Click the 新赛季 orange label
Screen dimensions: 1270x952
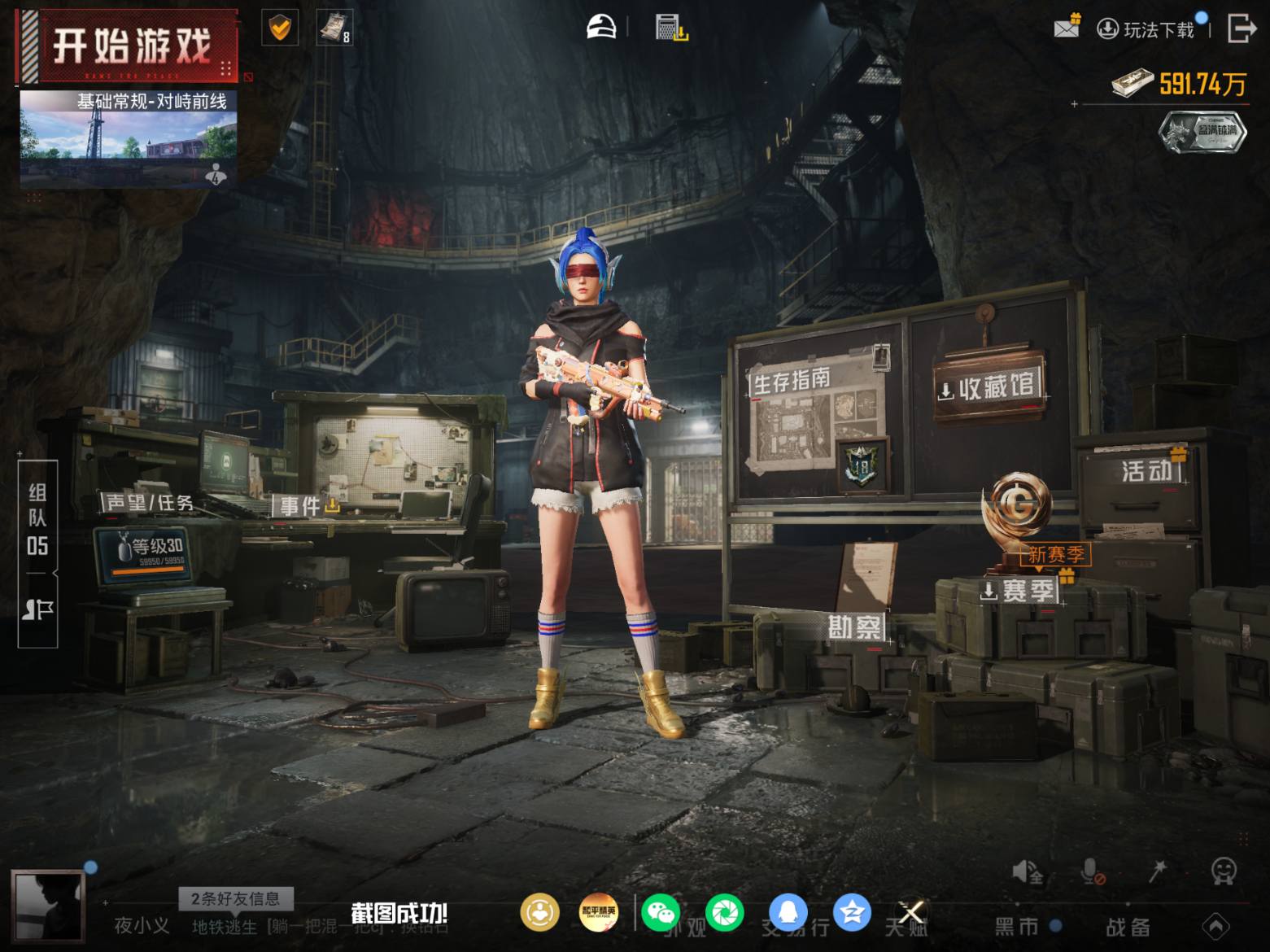(1055, 555)
